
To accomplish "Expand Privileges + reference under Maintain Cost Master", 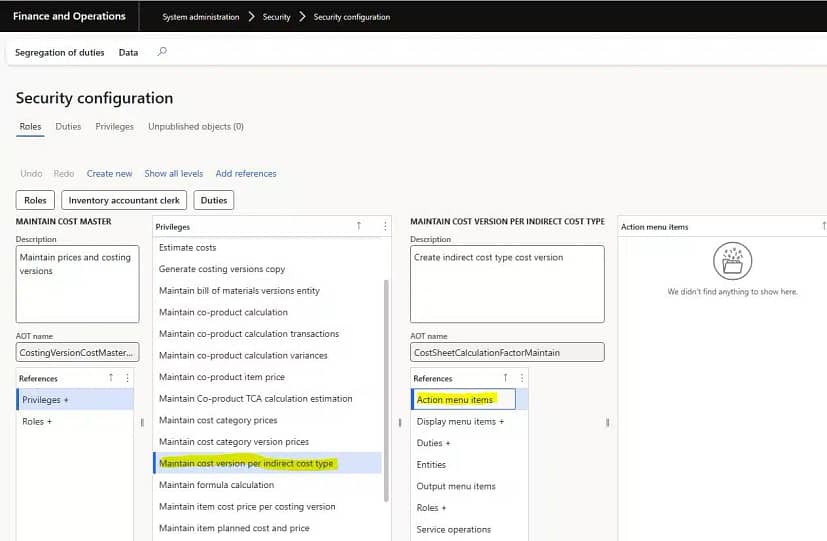I will click(75, 400).
